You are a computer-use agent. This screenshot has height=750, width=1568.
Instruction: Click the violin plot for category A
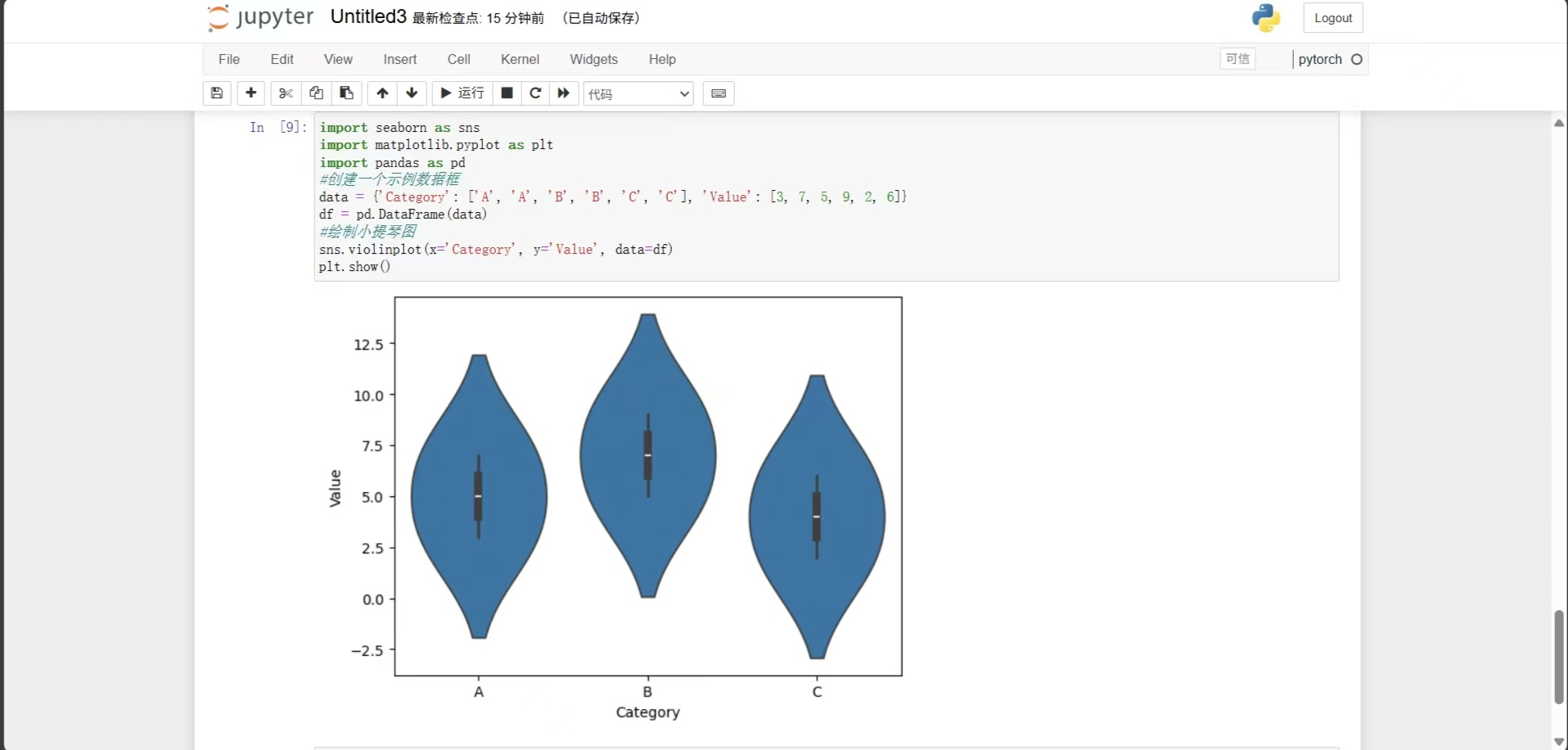(x=479, y=496)
